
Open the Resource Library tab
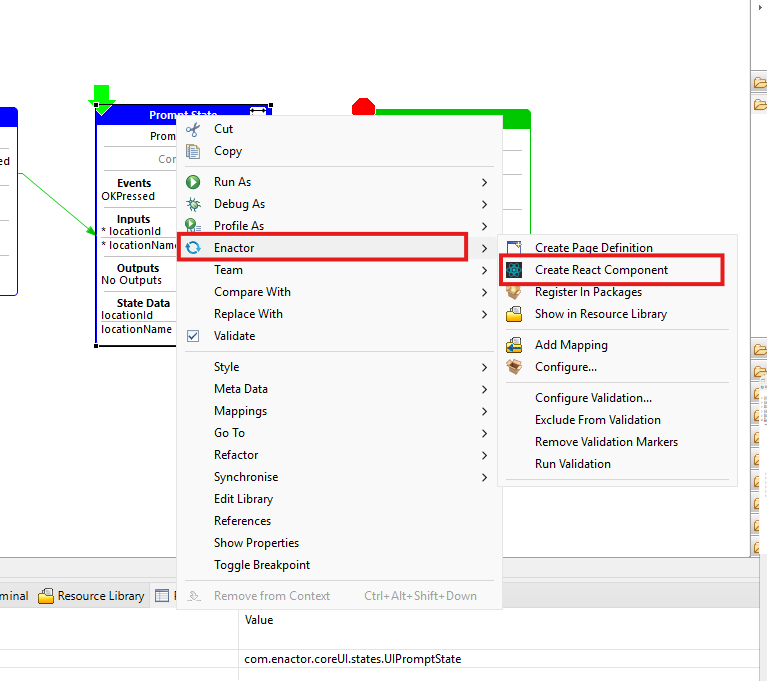[x=92, y=596]
